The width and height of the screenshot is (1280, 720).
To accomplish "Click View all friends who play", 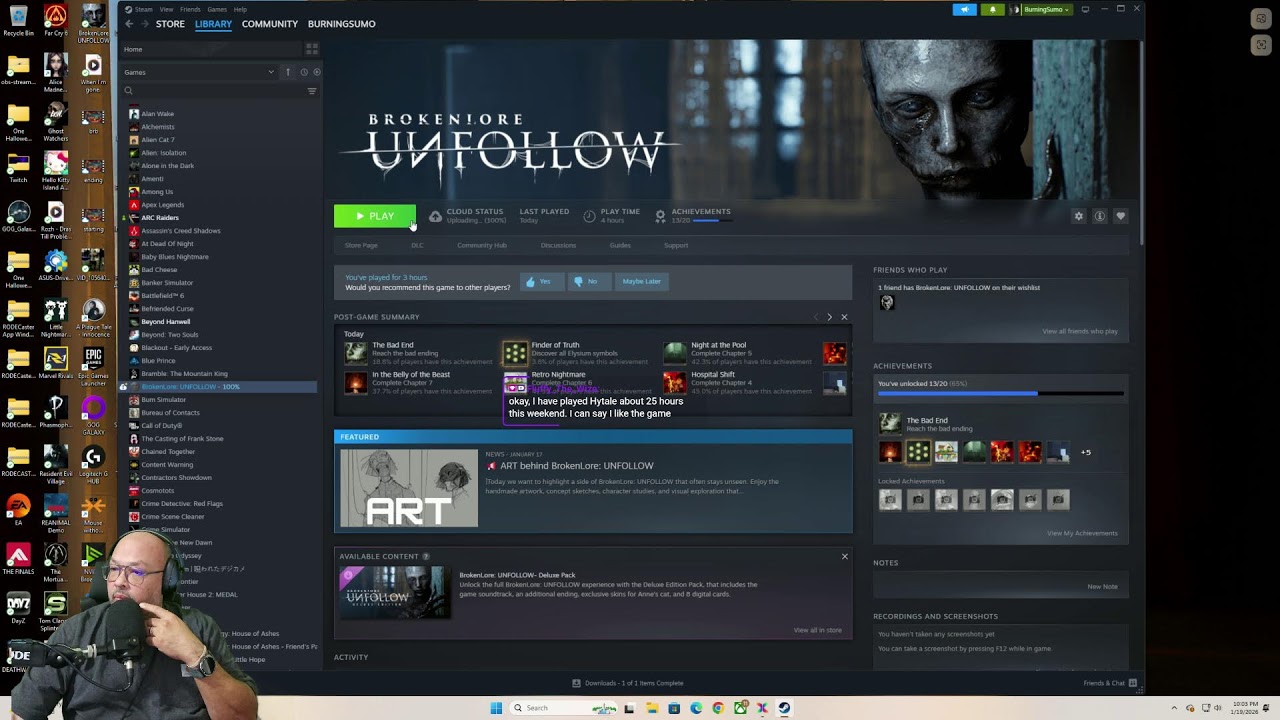I will point(1080,331).
